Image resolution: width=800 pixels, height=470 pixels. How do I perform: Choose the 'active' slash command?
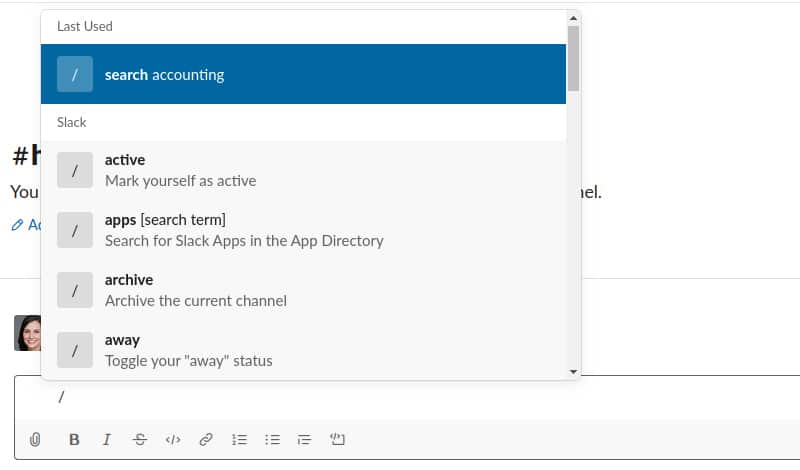[x=303, y=170]
